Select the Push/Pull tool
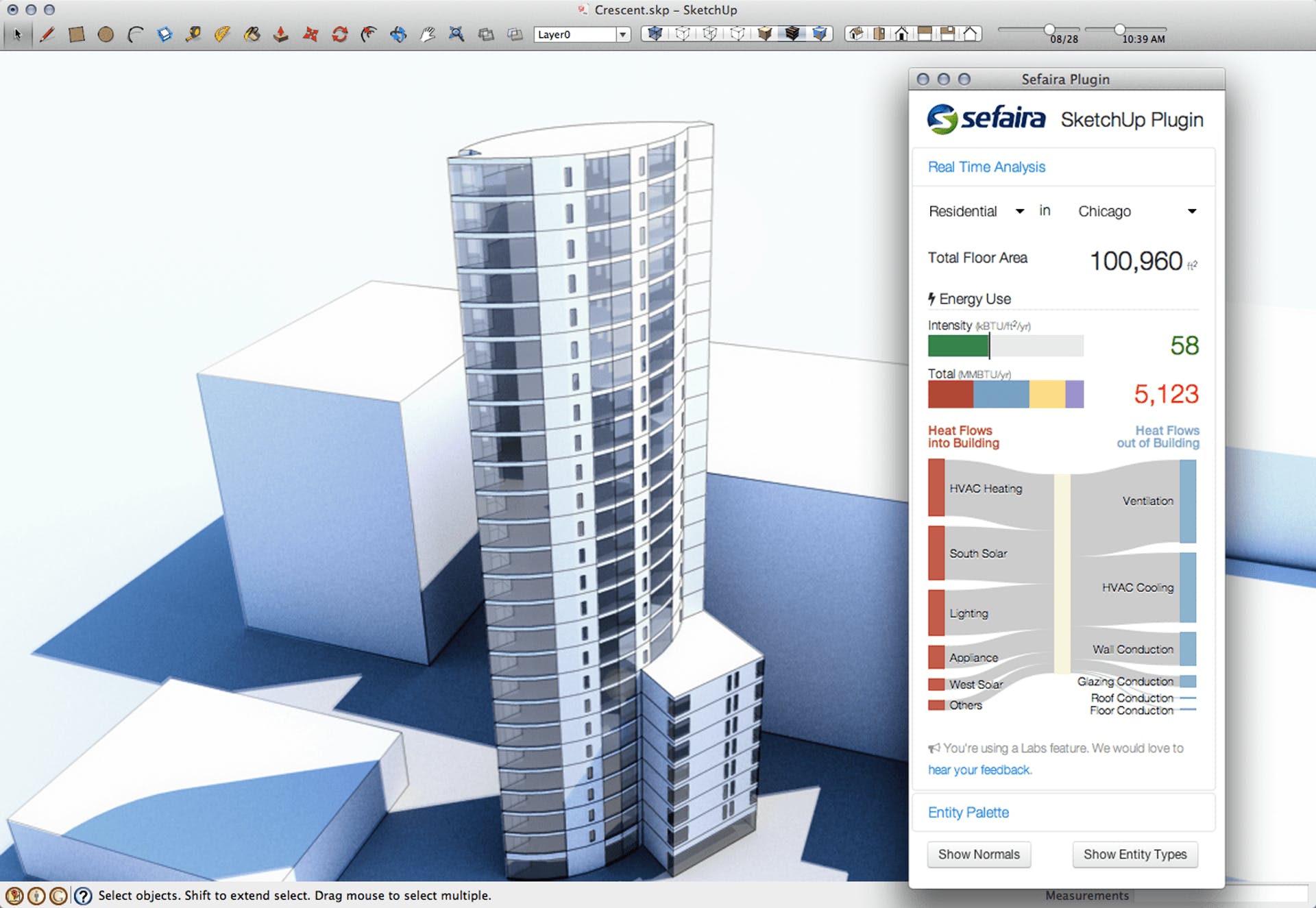The width and height of the screenshot is (1316, 908). [x=280, y=34]
